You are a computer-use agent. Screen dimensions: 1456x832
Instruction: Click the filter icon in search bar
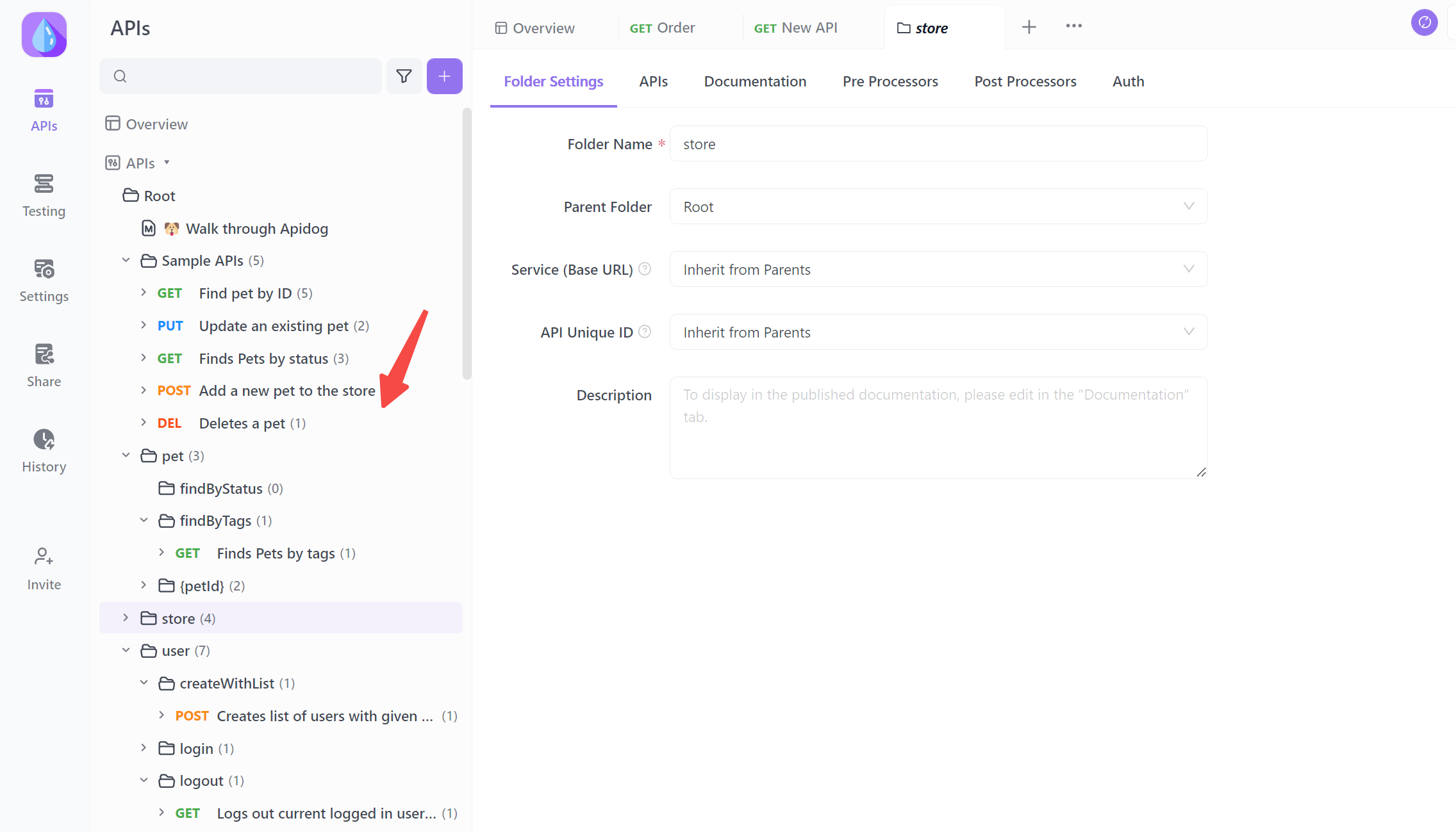[x=404, y=76]
